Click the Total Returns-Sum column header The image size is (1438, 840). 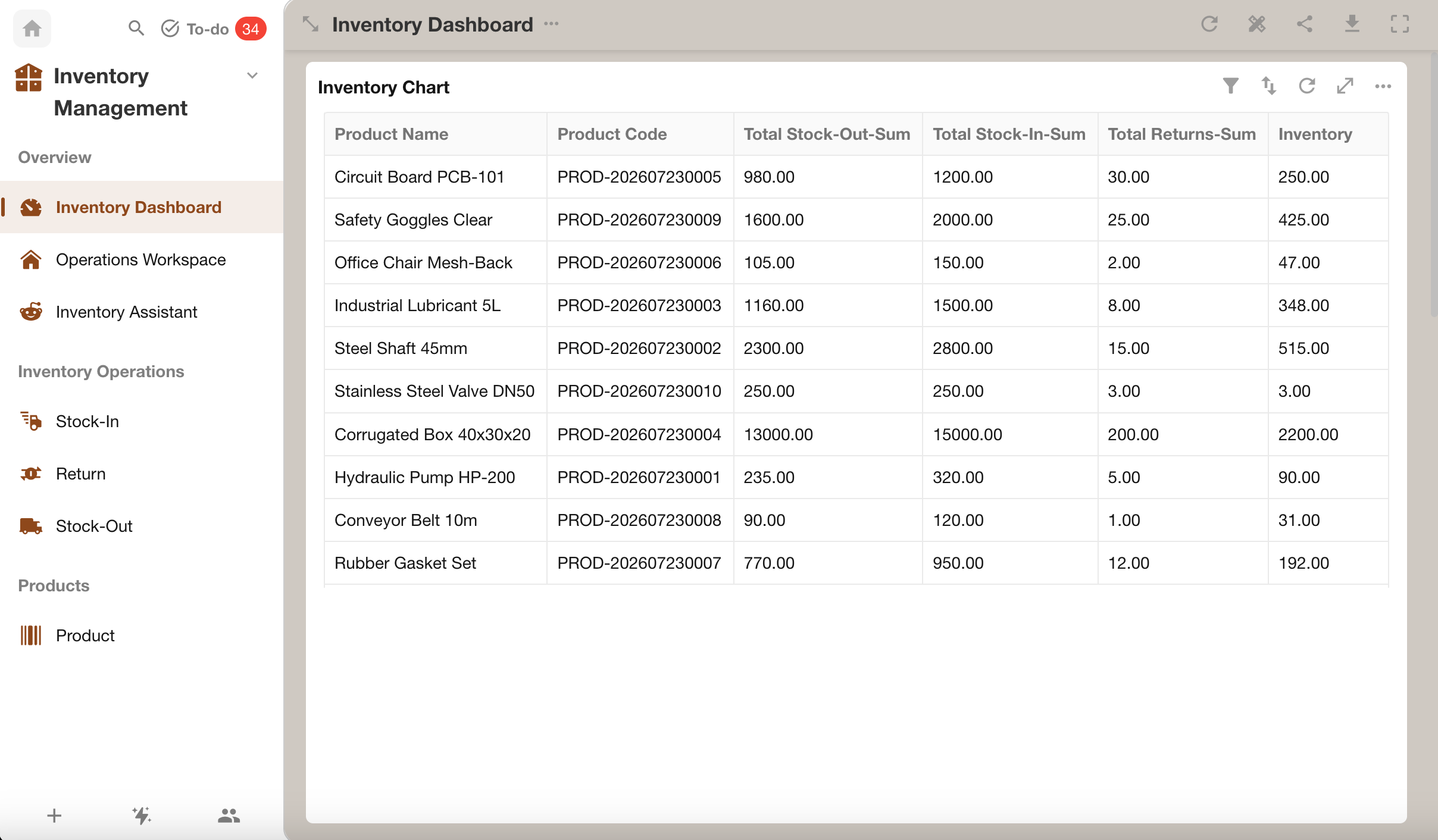[1183, 134]
